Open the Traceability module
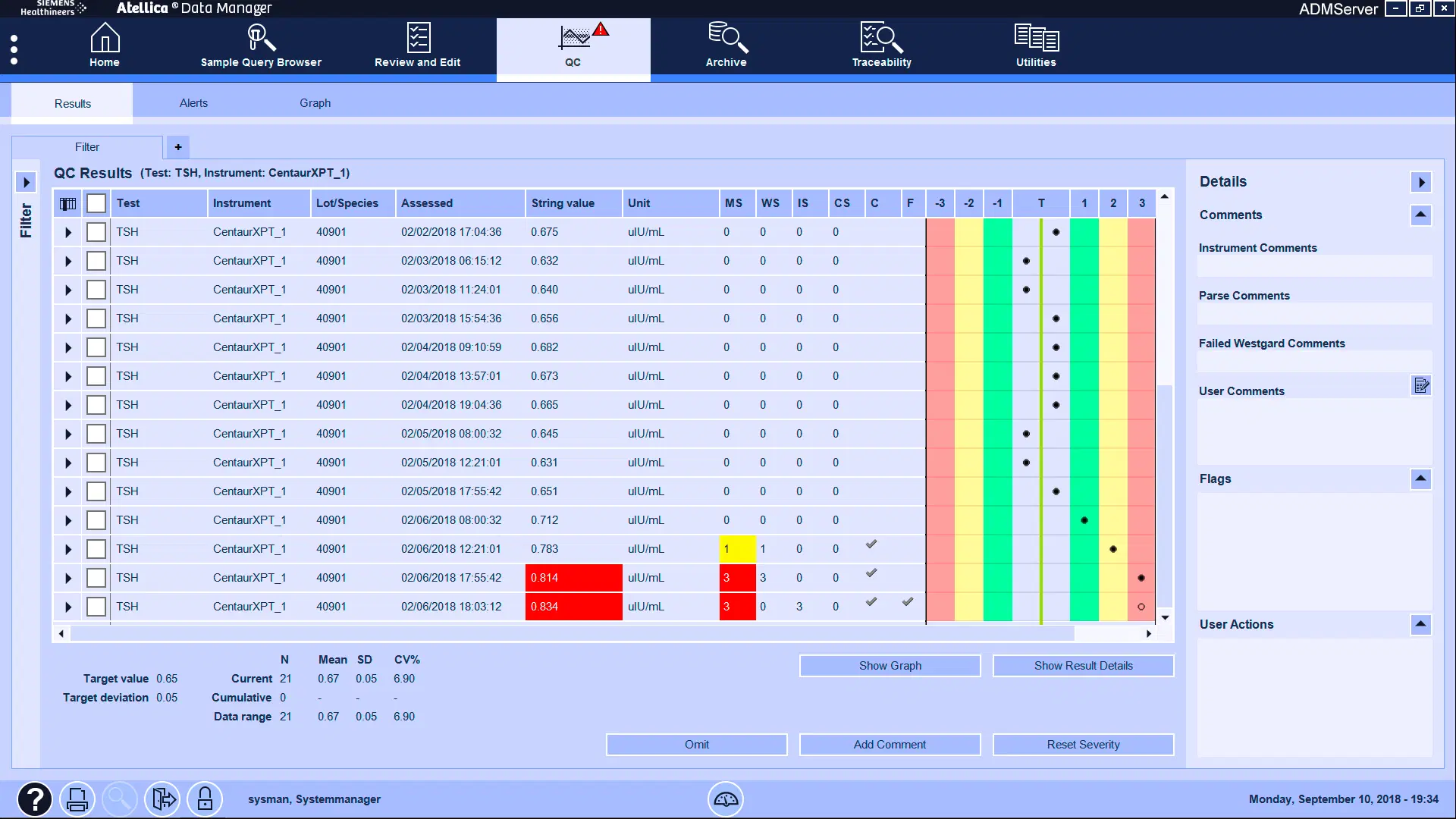 (880, 45)
